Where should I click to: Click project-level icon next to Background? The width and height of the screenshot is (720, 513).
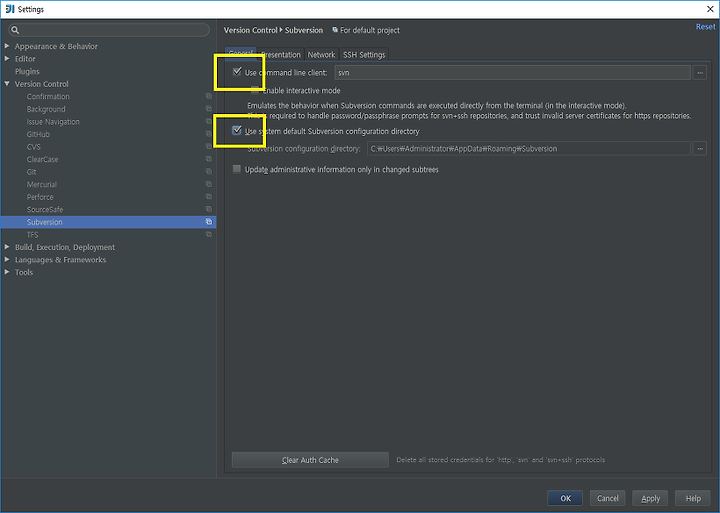click(x=209, y=109)
